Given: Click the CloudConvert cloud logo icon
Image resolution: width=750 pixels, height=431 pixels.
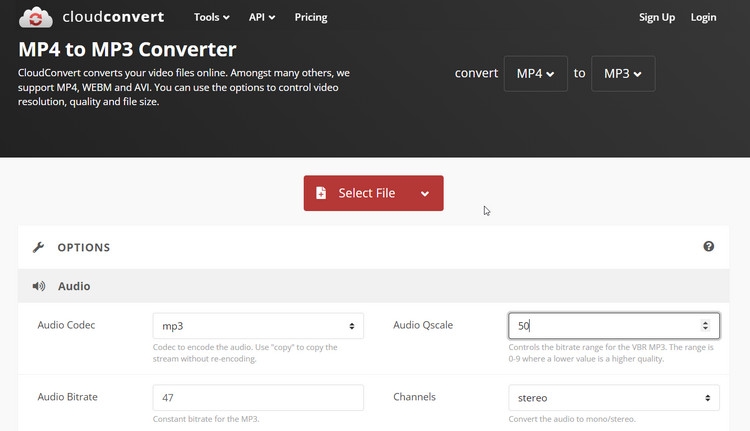Looking at the screenshot, I should pos(36,17).
